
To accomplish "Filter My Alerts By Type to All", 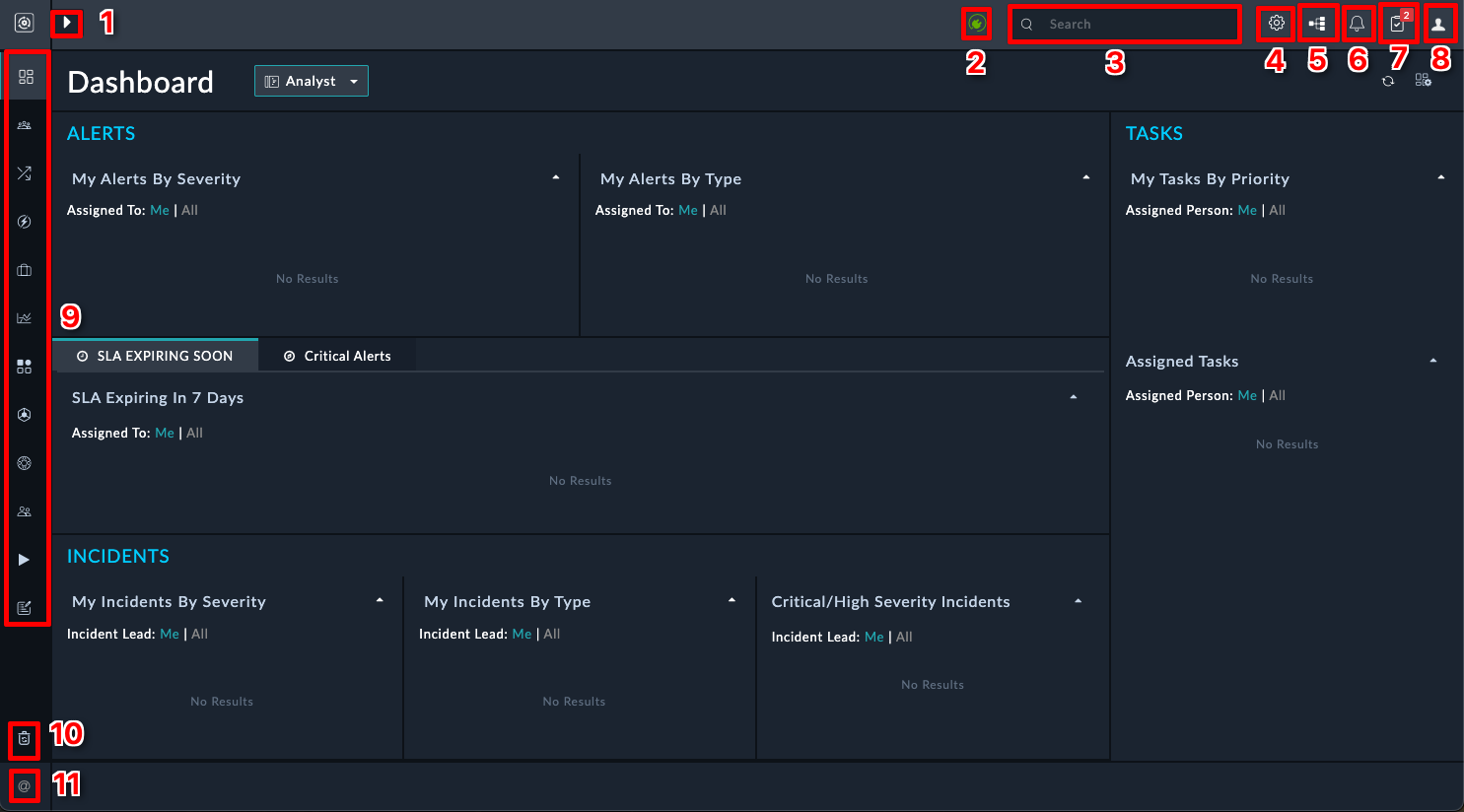I will 719,210.
